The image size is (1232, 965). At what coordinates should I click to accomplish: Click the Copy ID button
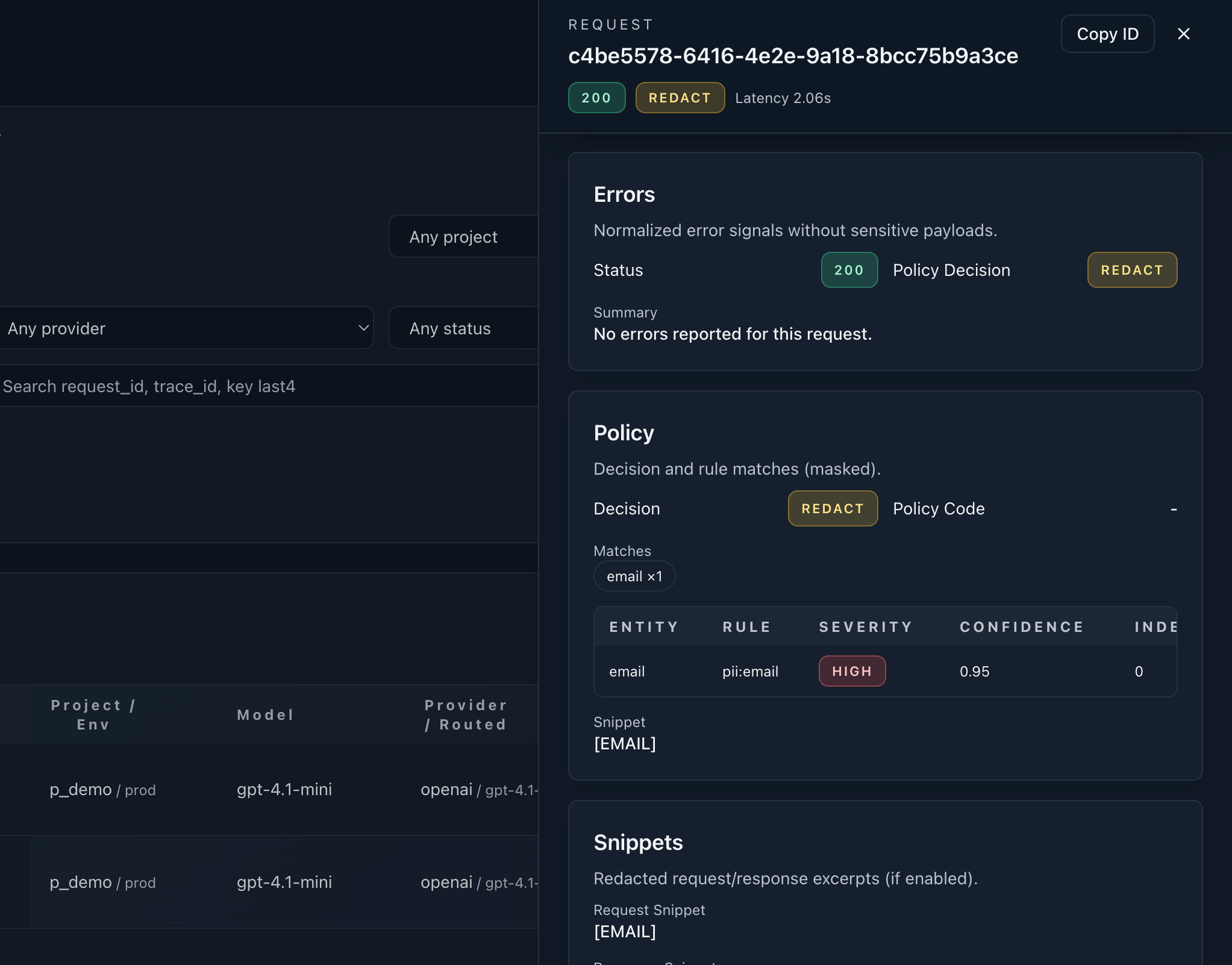(1107, 34)
